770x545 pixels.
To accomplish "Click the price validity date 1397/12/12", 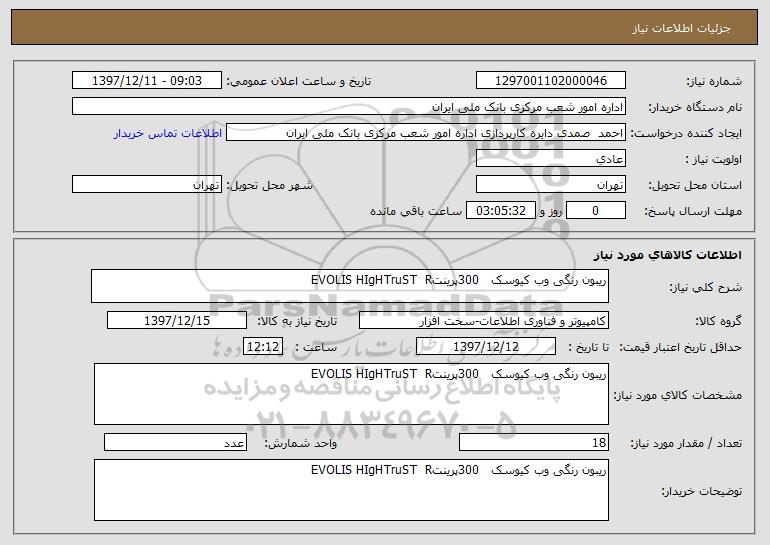I will pos(486,347).
